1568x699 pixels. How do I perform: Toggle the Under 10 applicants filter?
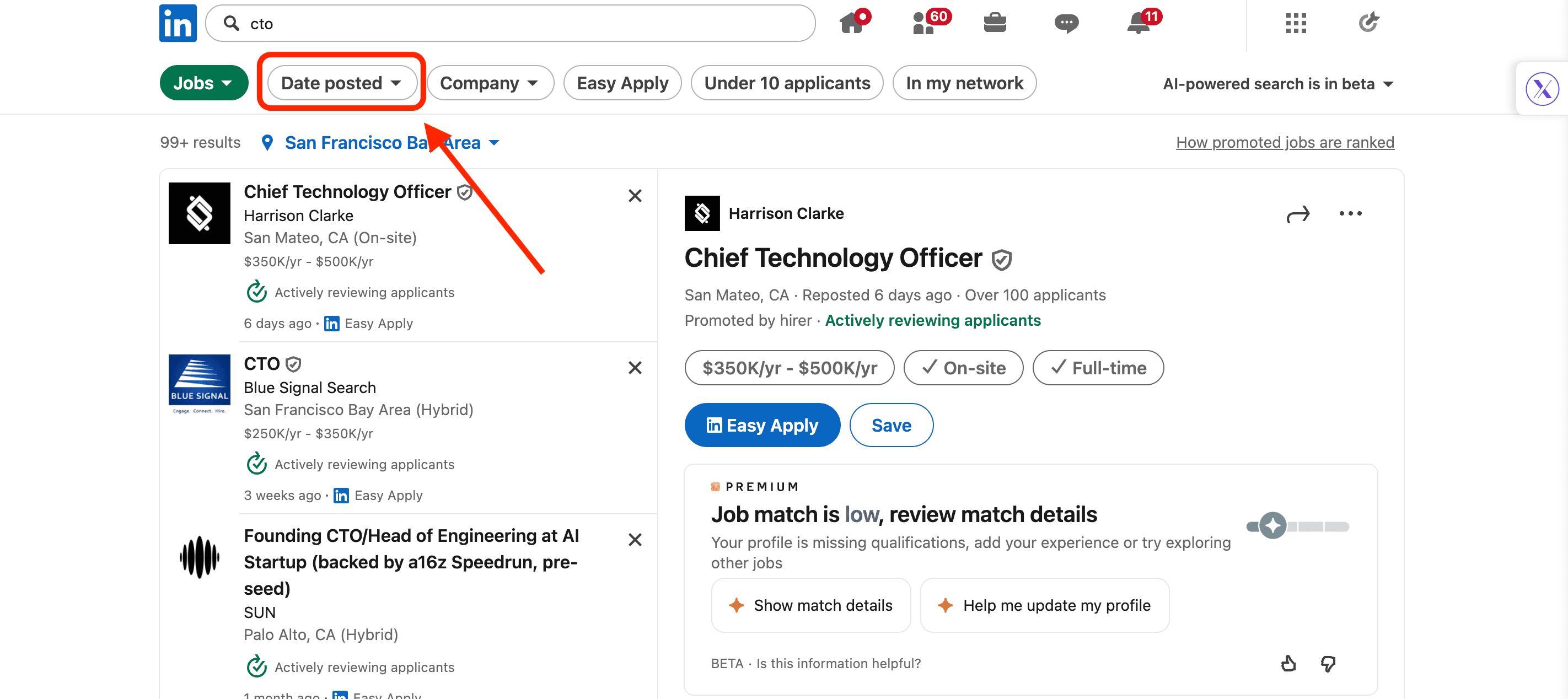point(786,83)
